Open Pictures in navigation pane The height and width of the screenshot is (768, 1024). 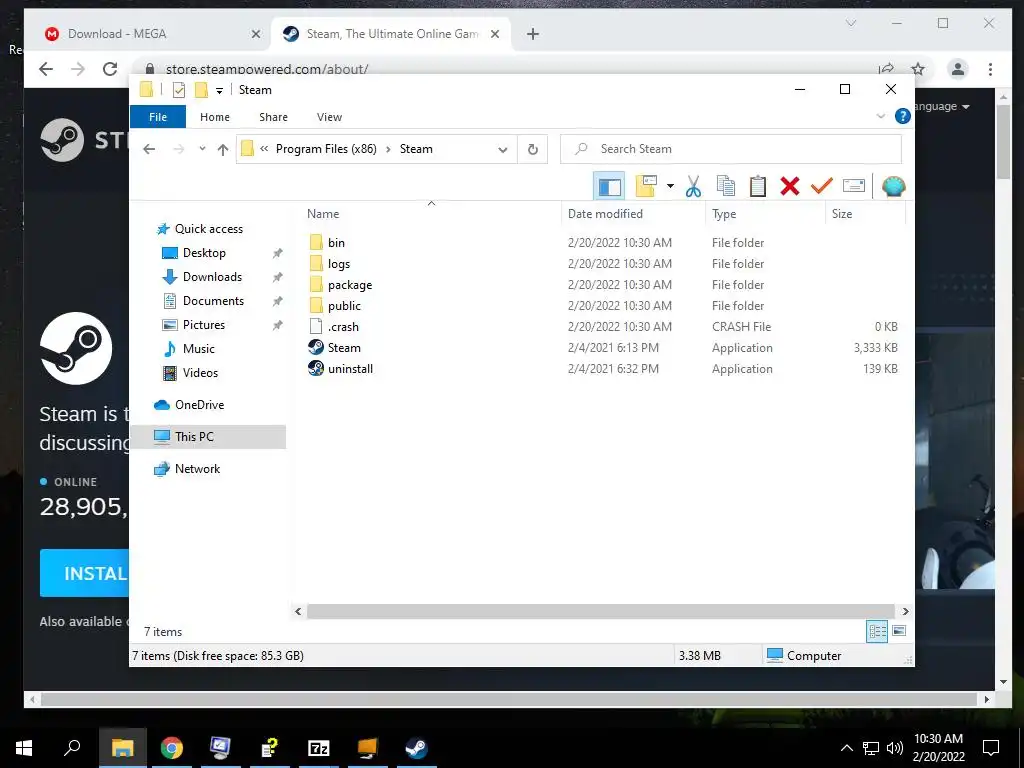[204, 325]
